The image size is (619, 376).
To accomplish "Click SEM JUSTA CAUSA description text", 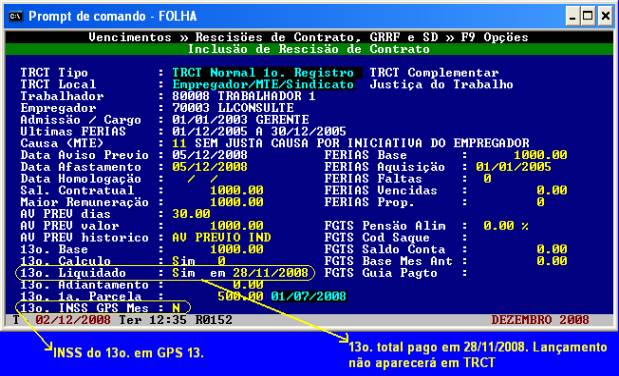I will point(362,143).
